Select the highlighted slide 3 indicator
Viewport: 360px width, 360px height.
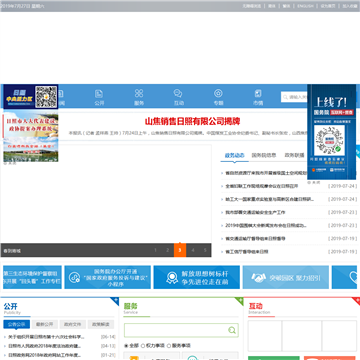(180, 250)
